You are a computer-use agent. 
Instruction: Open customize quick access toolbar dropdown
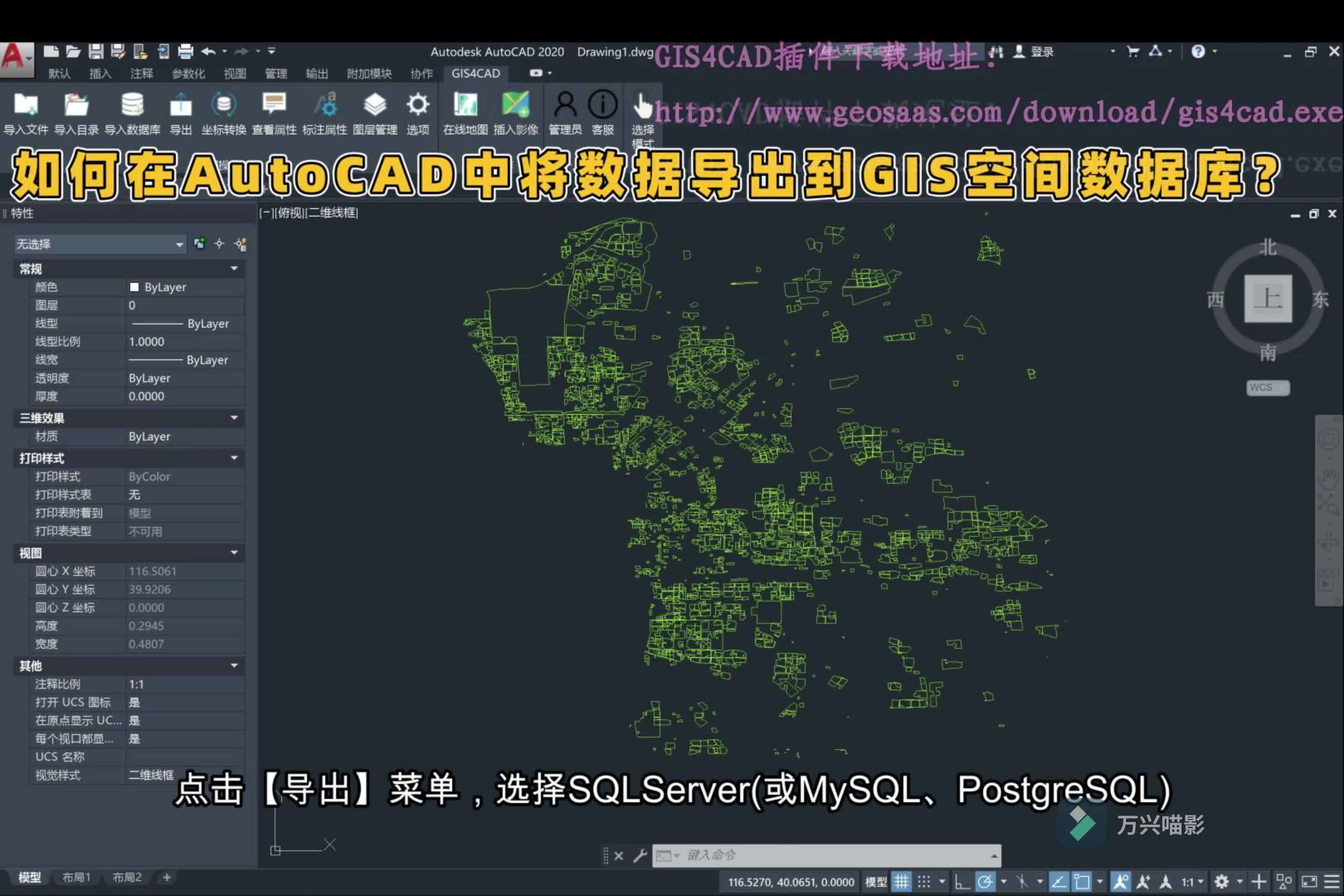click(x=272, y=51)
